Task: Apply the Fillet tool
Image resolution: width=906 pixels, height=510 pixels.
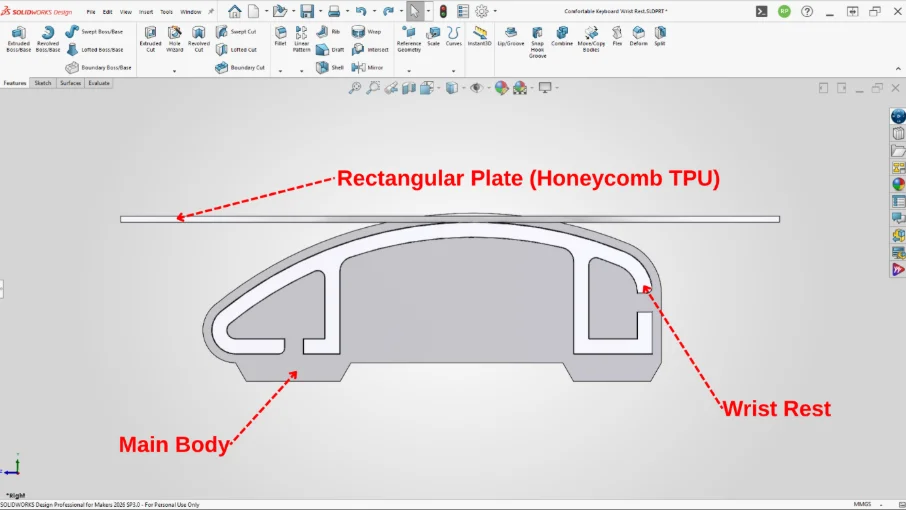Action: (280, 36)
